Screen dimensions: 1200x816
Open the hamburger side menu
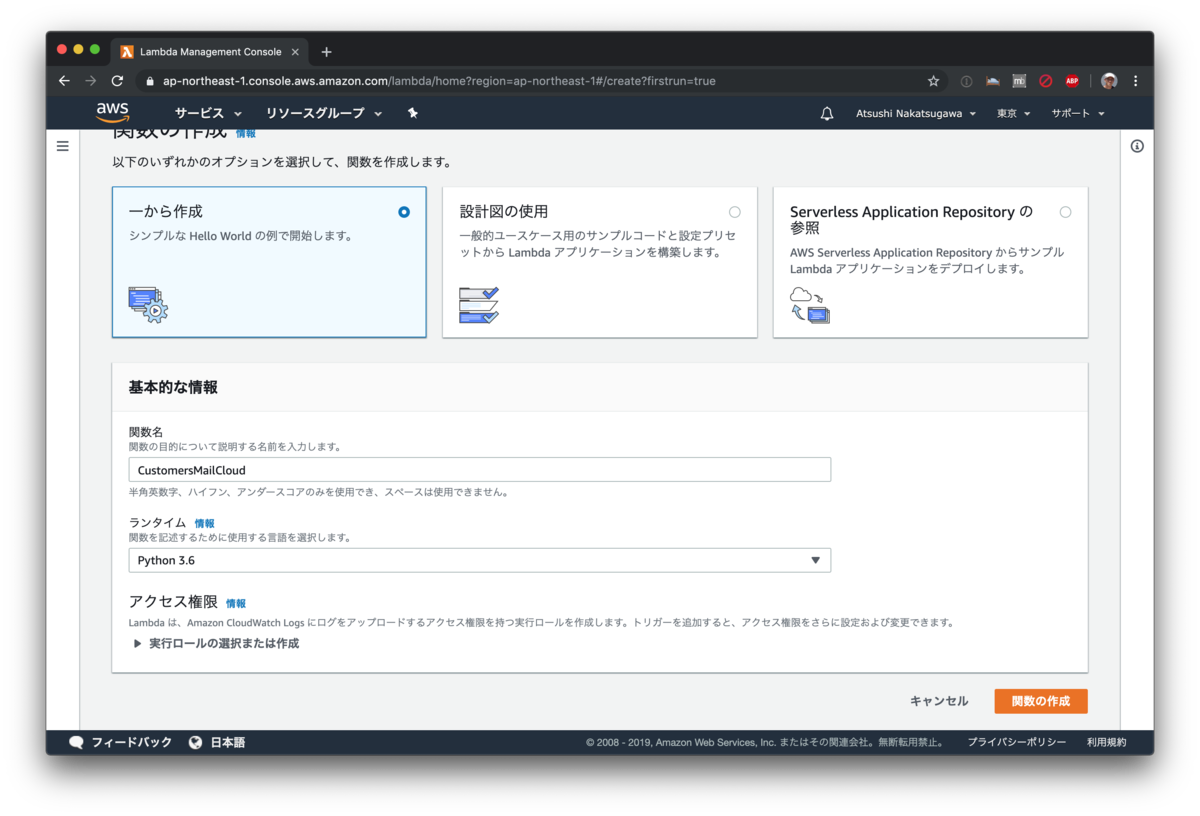(63, 146)
